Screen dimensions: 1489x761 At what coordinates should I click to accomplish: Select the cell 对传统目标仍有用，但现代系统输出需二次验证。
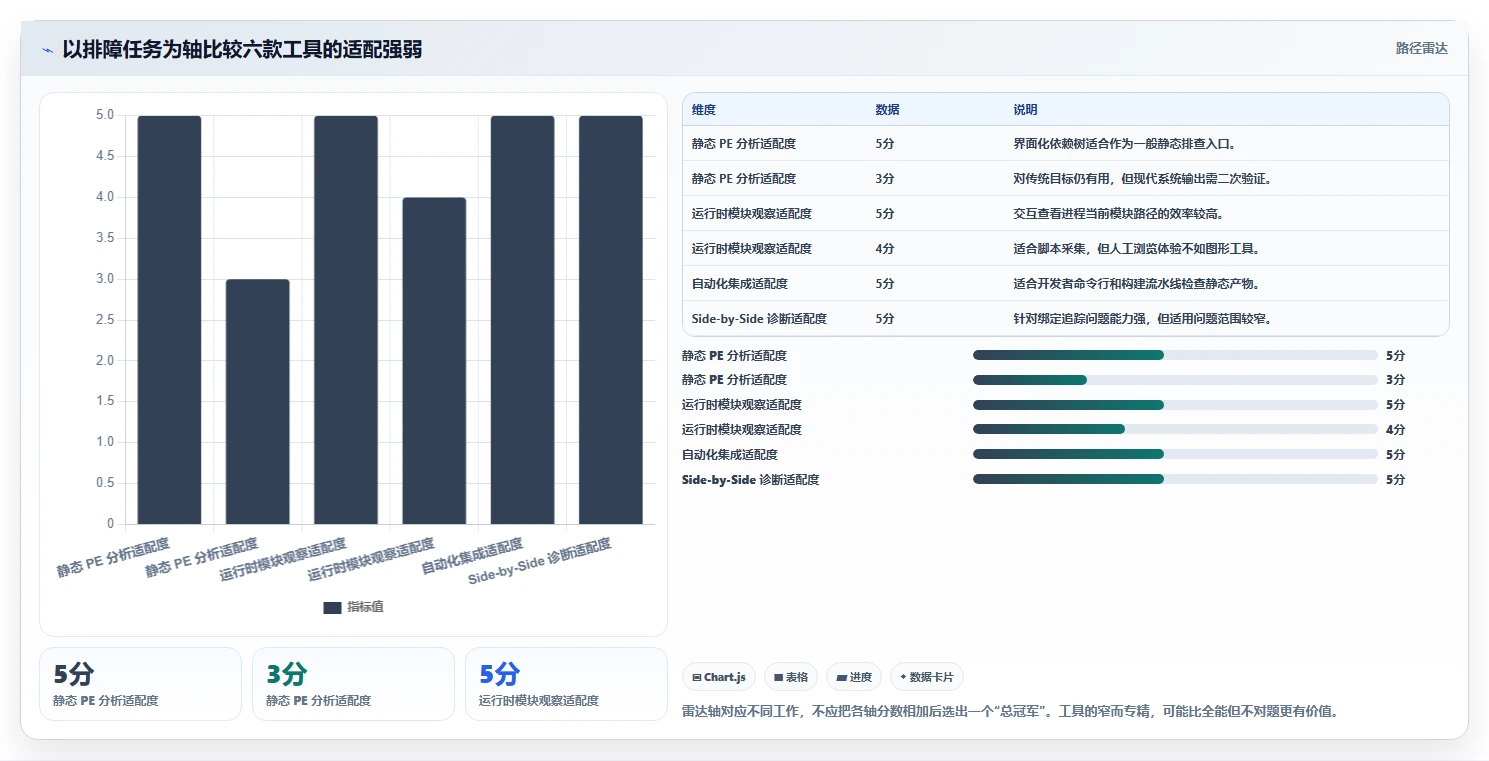tap(1142, 179)
